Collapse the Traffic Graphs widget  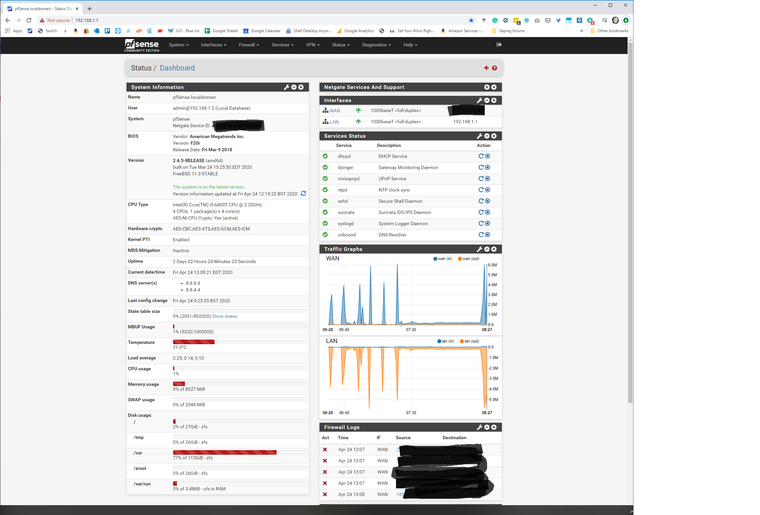487,249
